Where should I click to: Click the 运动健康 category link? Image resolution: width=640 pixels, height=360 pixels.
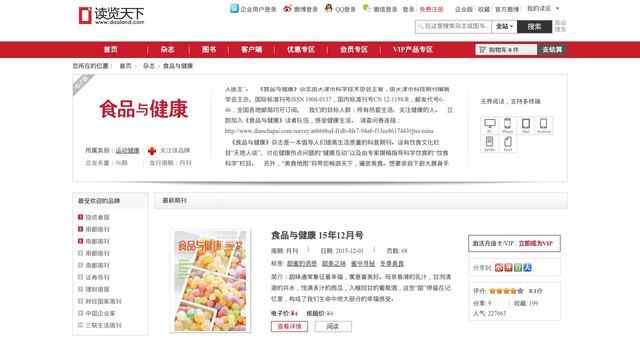(x=127, y=151)
